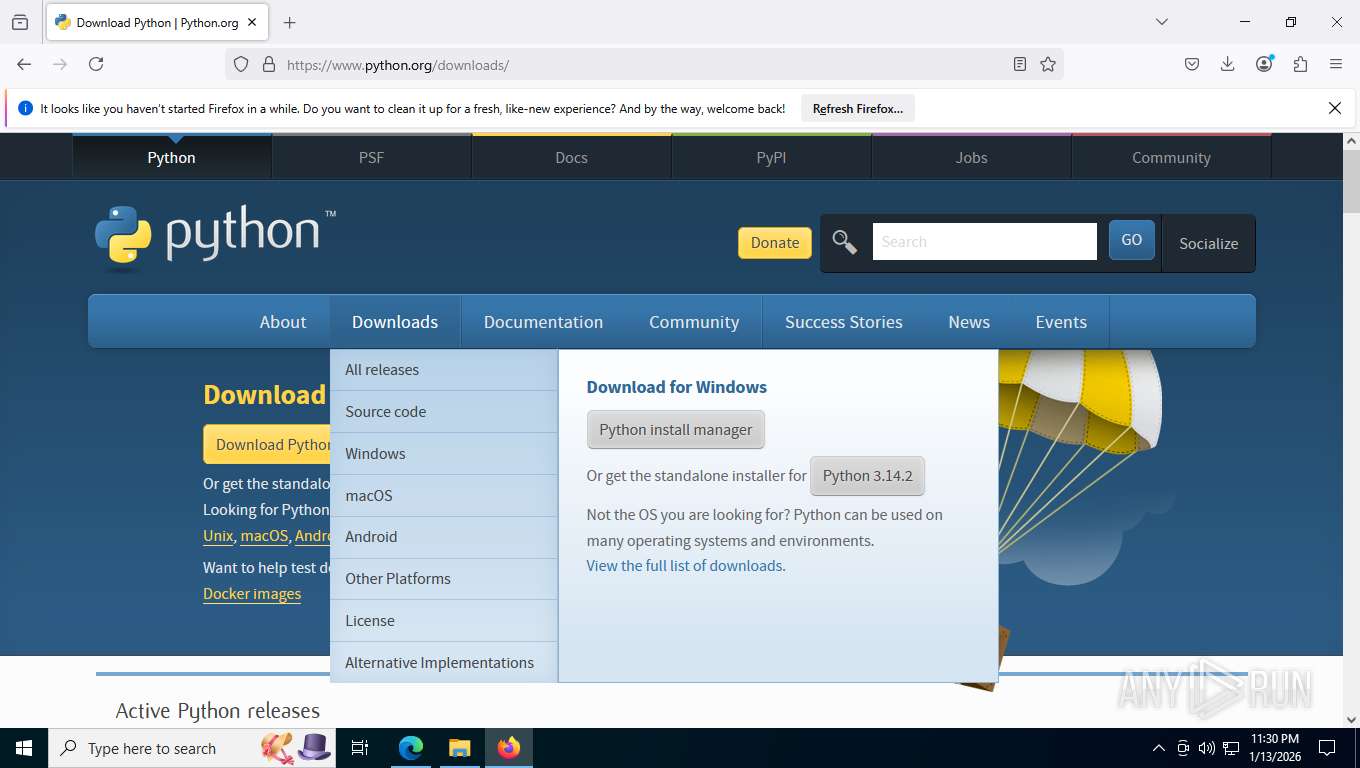Image resolution: width=1360 pixels, height=768 pixels.
Task: Expand the list all tabs chevron
Action: tap(1161, 22)
